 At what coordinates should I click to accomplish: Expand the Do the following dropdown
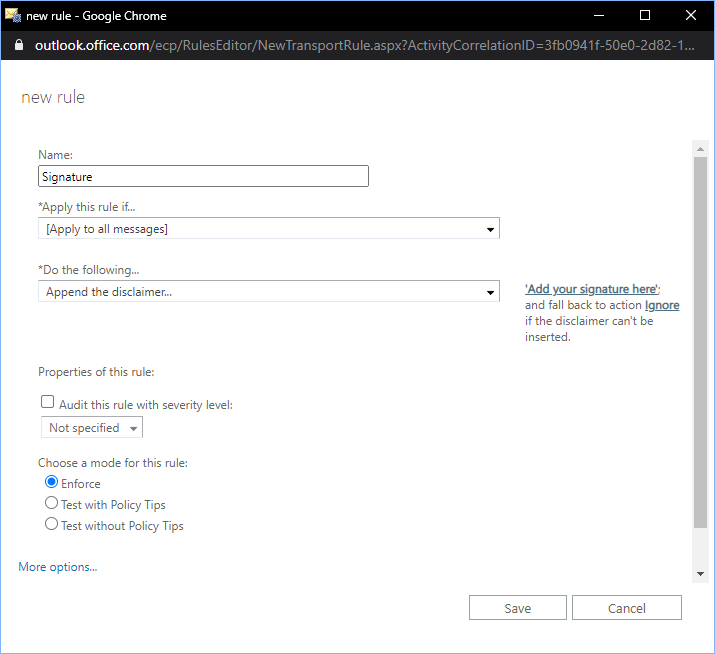pyautogui.click(x=268, y=292)
